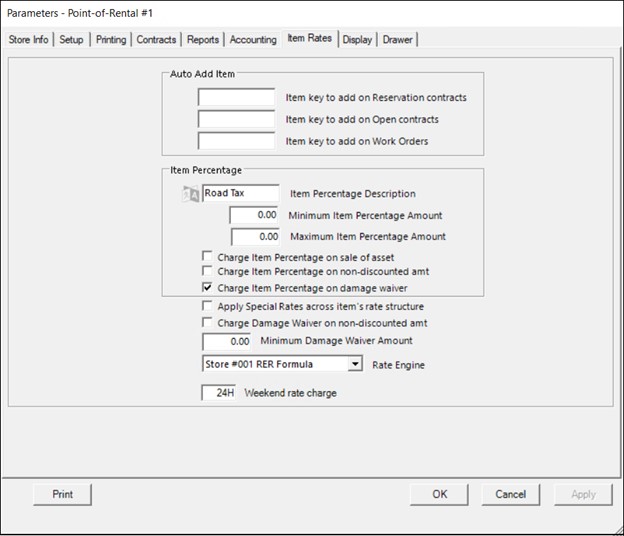This screenshot has width=624, height=536.
Task: Go to the Printing tab
Action: point(111,40)
